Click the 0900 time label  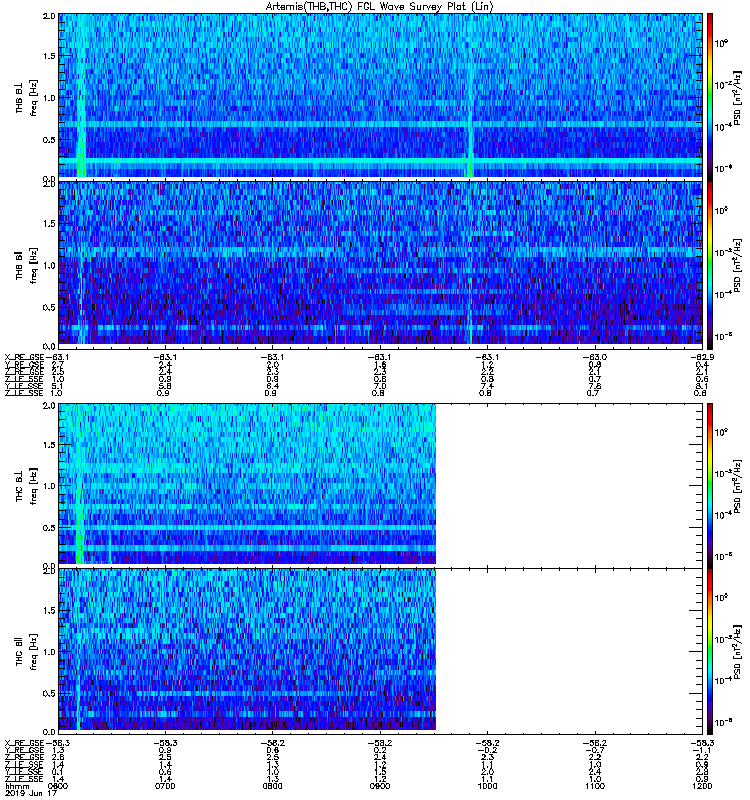[x=380, y=786]
